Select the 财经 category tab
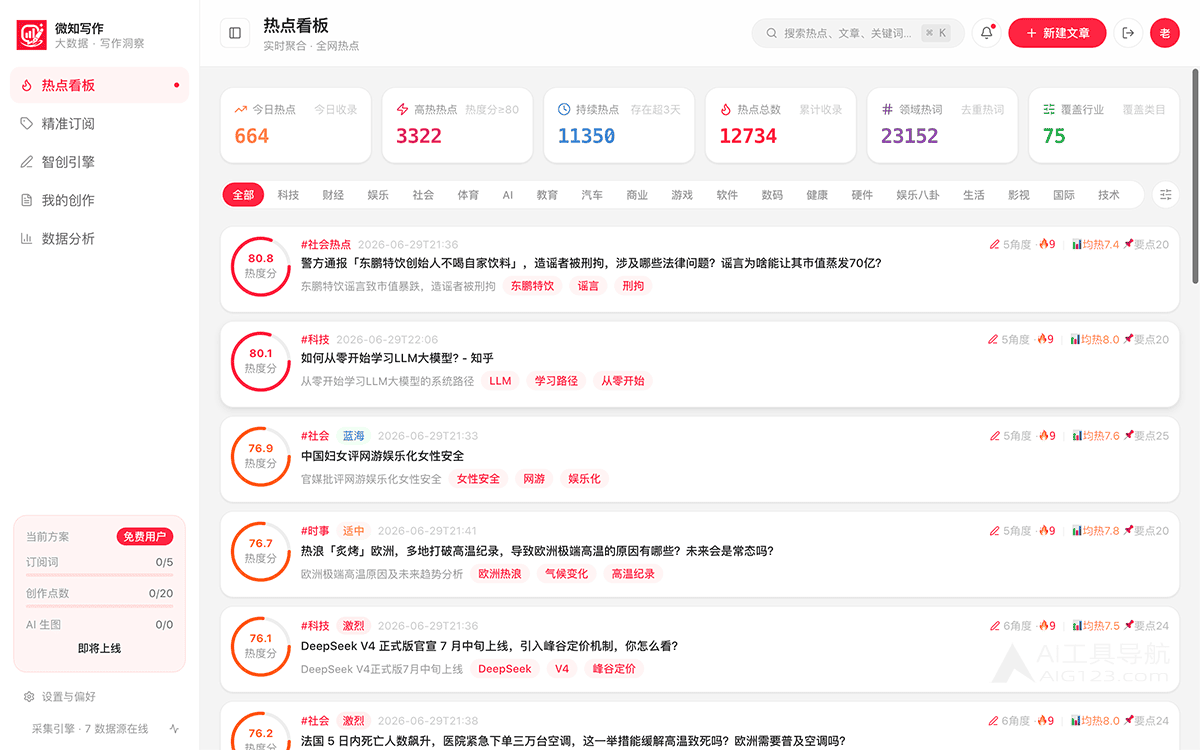This screenshot has width=1200, height=750. click(x=333, y=195)
